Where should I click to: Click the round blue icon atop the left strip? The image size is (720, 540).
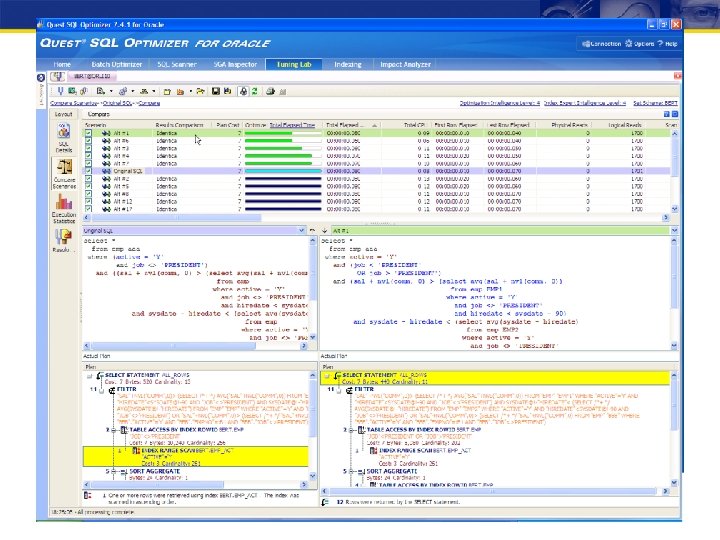[x=40, y=78]
